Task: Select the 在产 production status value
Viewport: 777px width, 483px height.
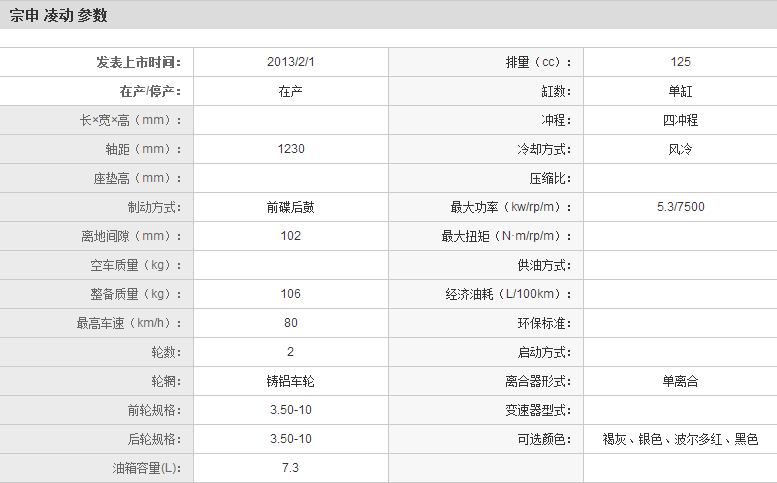Action: pyautogui.click(x=290, y=91)
